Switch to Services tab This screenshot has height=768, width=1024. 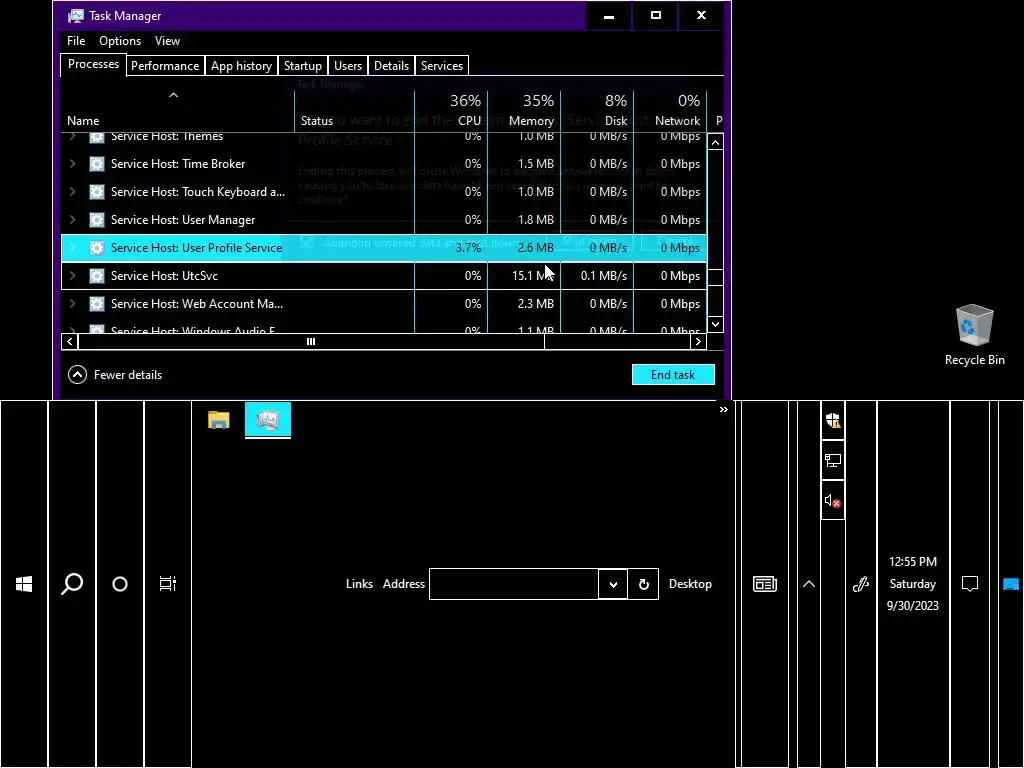point(441,66)
